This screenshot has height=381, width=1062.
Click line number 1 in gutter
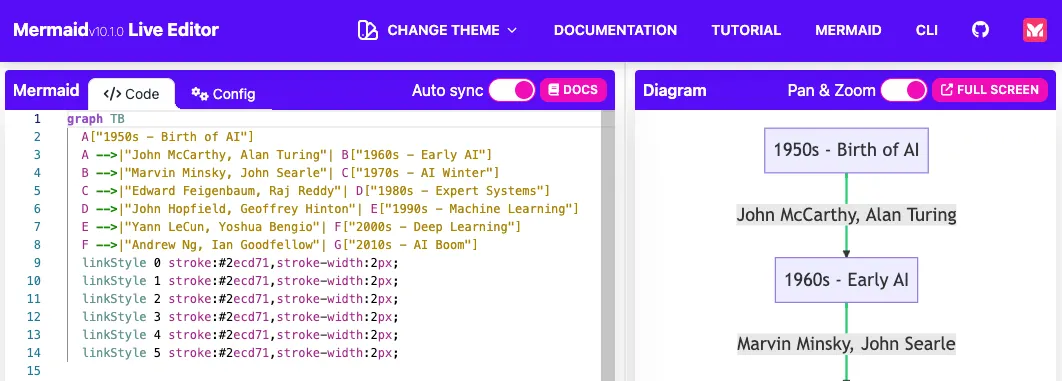37,119
